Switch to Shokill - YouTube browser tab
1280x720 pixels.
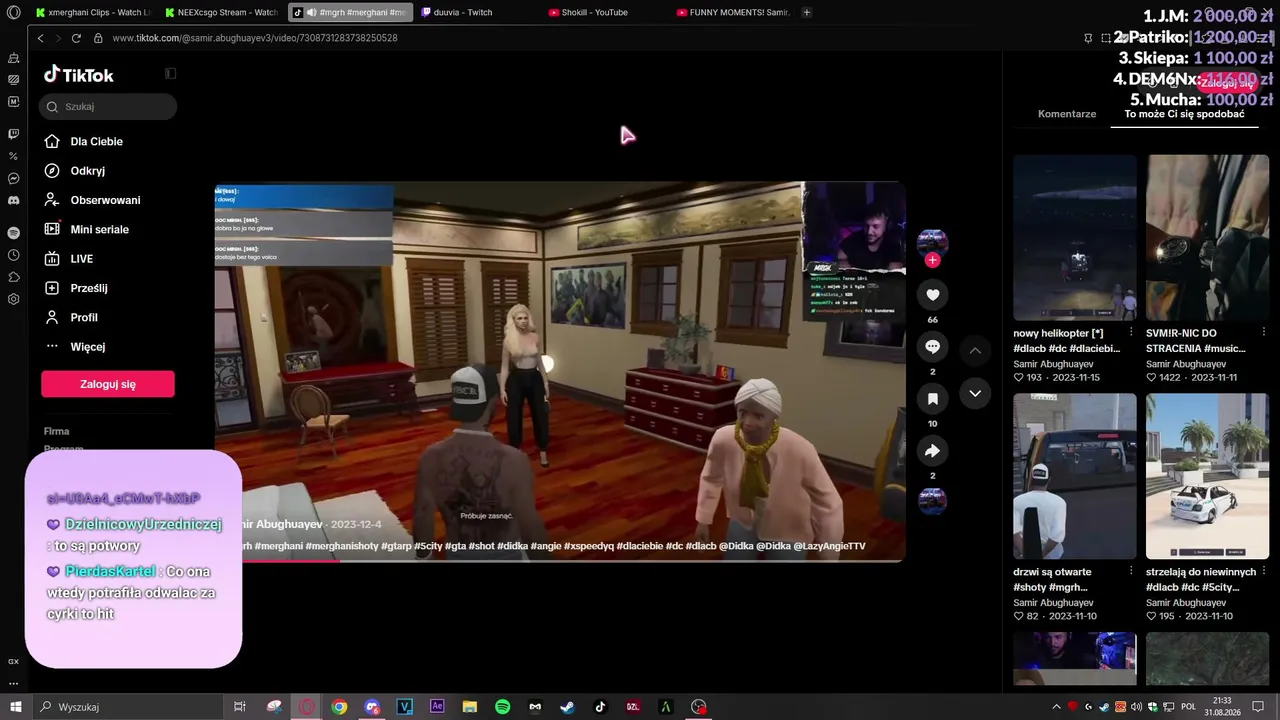click(606, 13)
